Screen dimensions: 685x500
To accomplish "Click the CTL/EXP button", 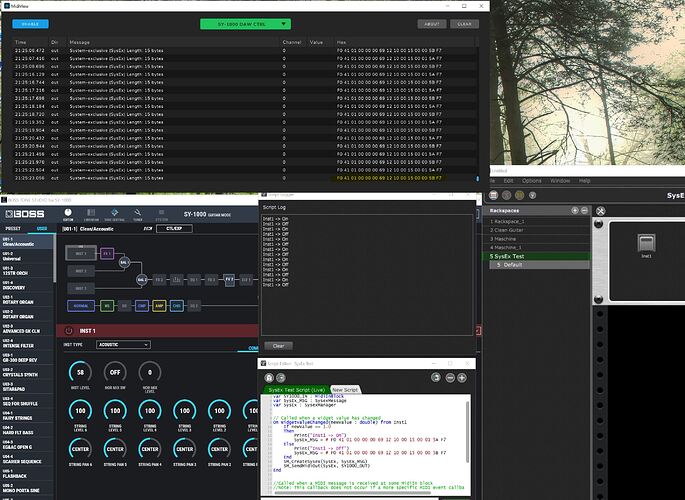I will click(x=174, y=228).
